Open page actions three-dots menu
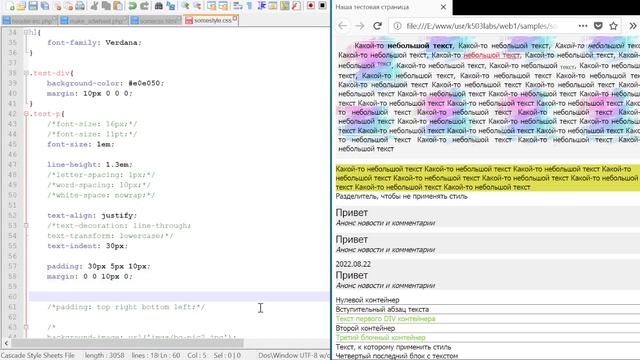640x360 pixels. click(x=583, y=26)
